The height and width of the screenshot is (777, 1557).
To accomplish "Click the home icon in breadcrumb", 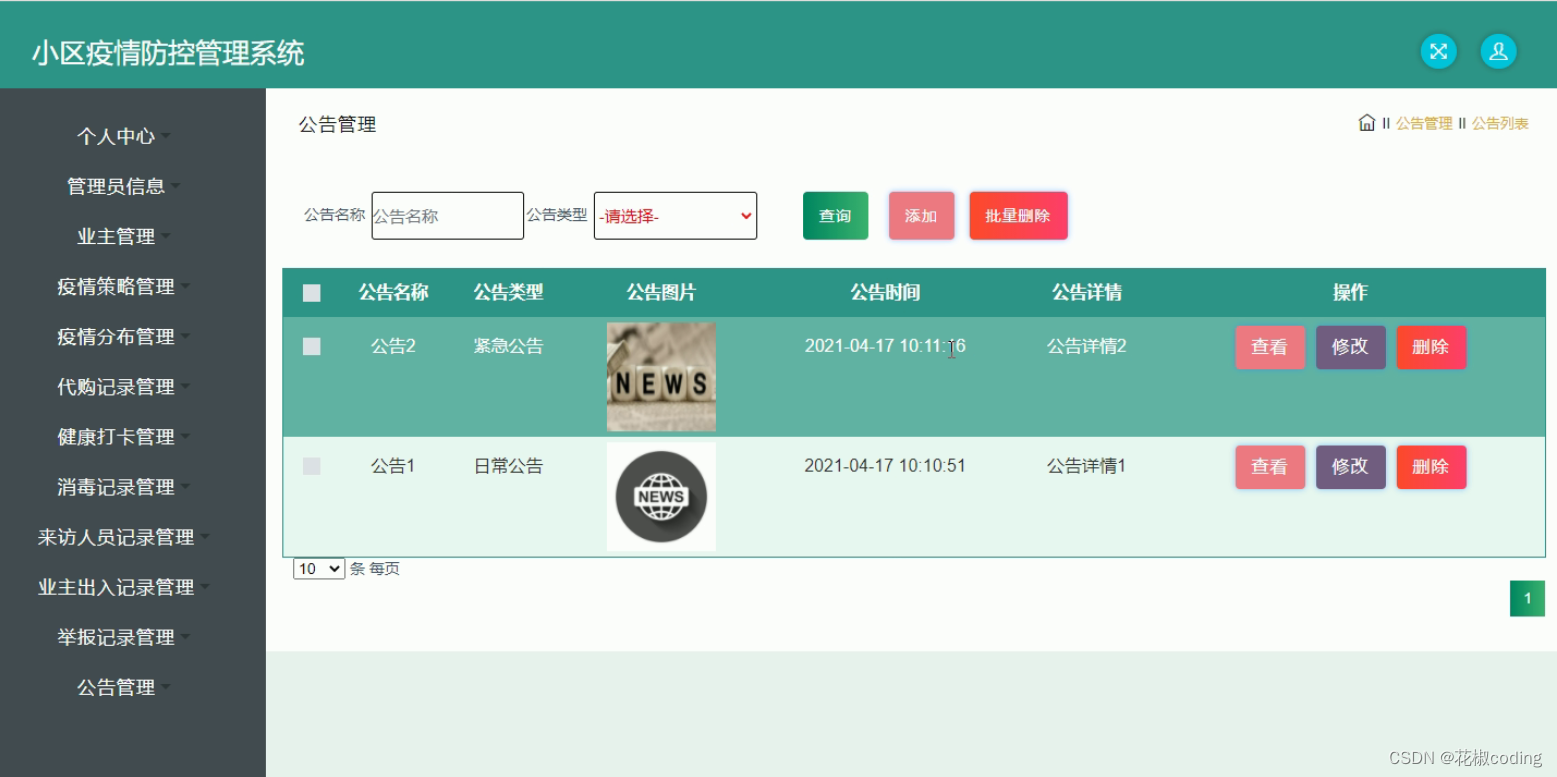I will tap(1367, 123).
